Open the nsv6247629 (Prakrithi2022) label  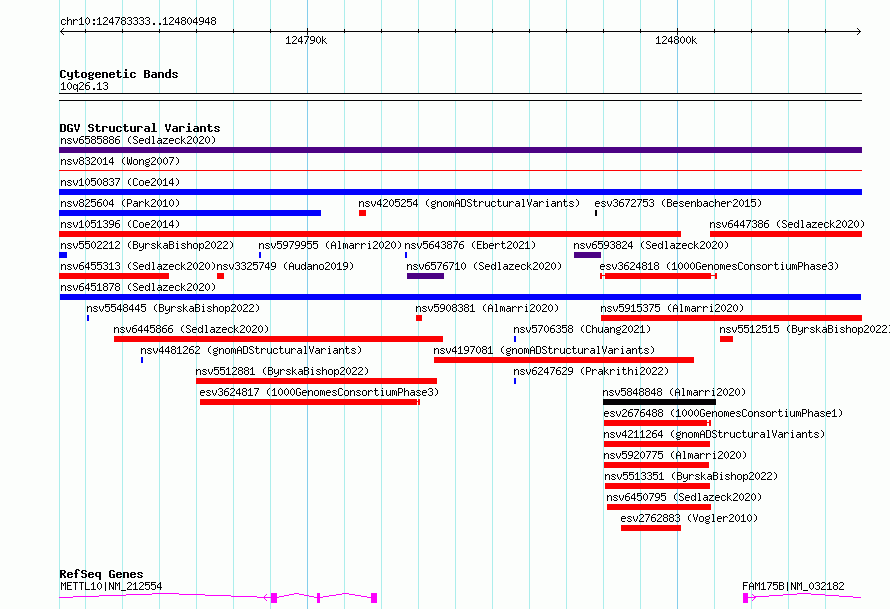(x=591, y=371)
